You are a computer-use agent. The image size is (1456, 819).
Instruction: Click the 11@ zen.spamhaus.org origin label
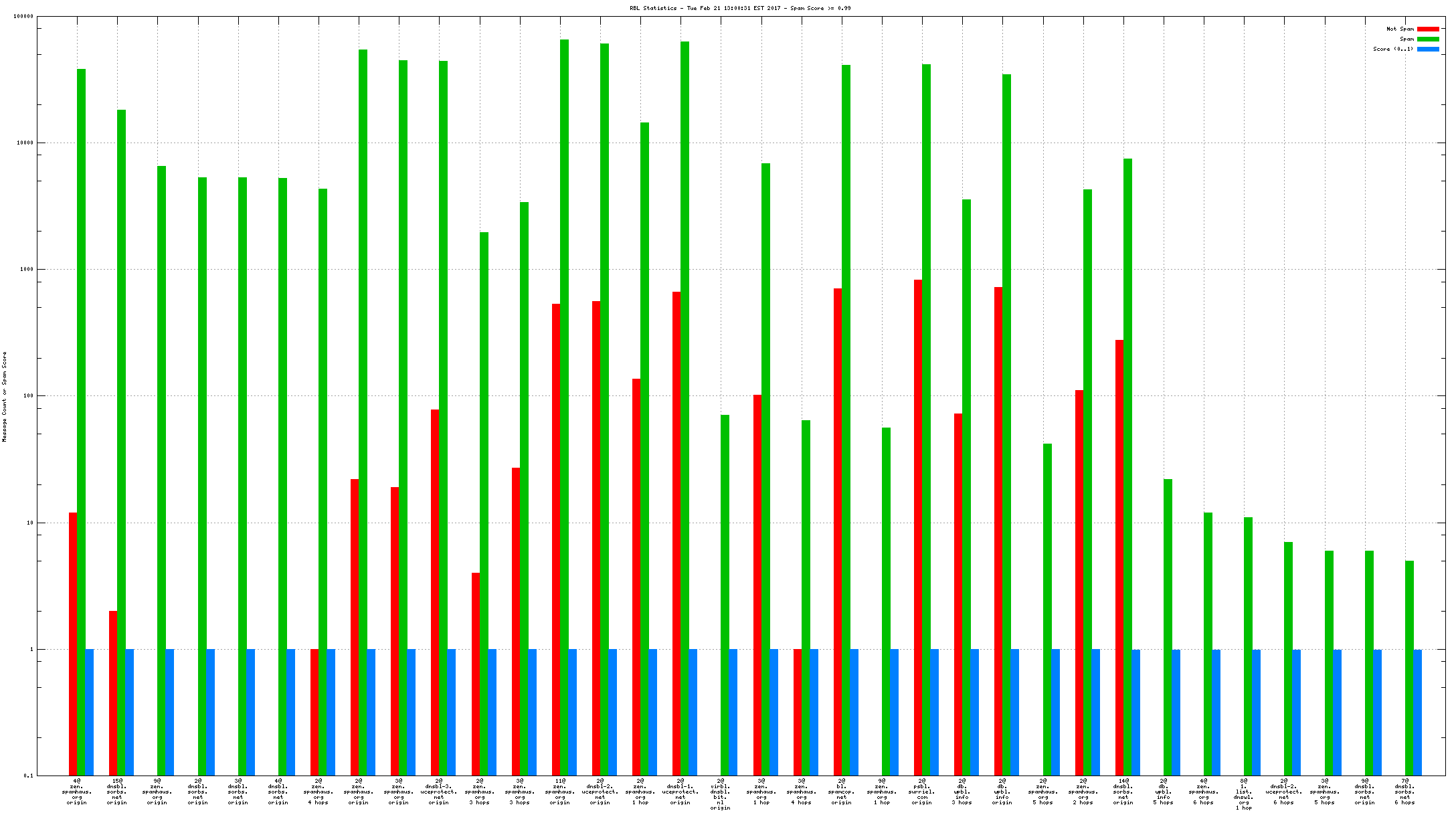point(560,792)
